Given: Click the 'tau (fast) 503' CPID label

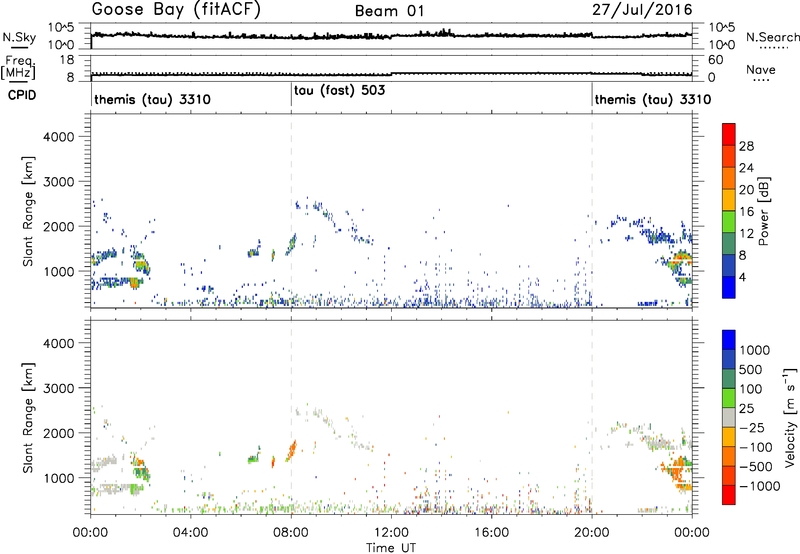Looking at the screenshot, I should coord(339,91).
